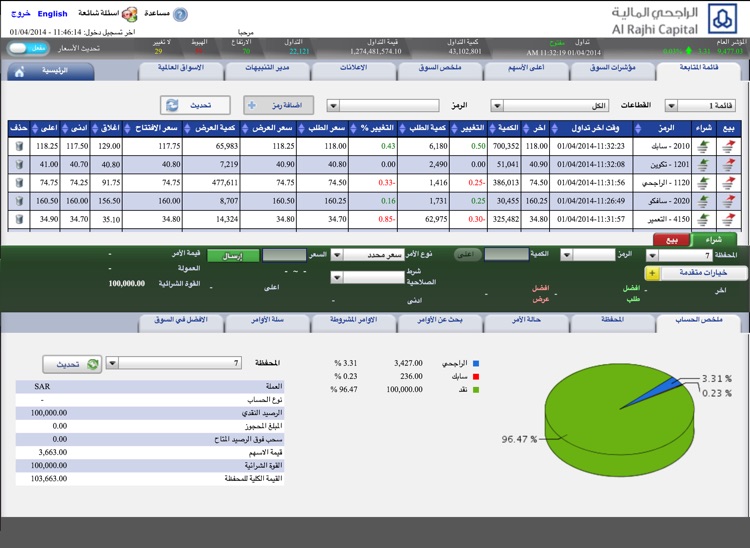Image resolution: width=750 pixels, height=548 pixels.
Task: Click the sell icon for Emaar row
Action: 728,218
